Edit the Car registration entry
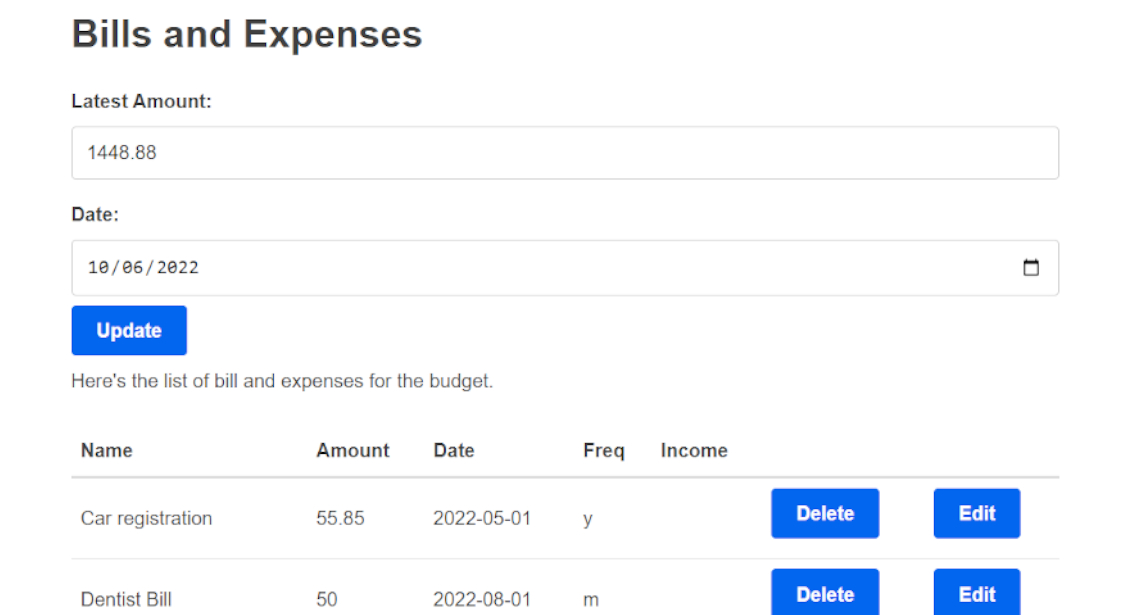Screen dimensions: 1145x615 coord(976,513)
